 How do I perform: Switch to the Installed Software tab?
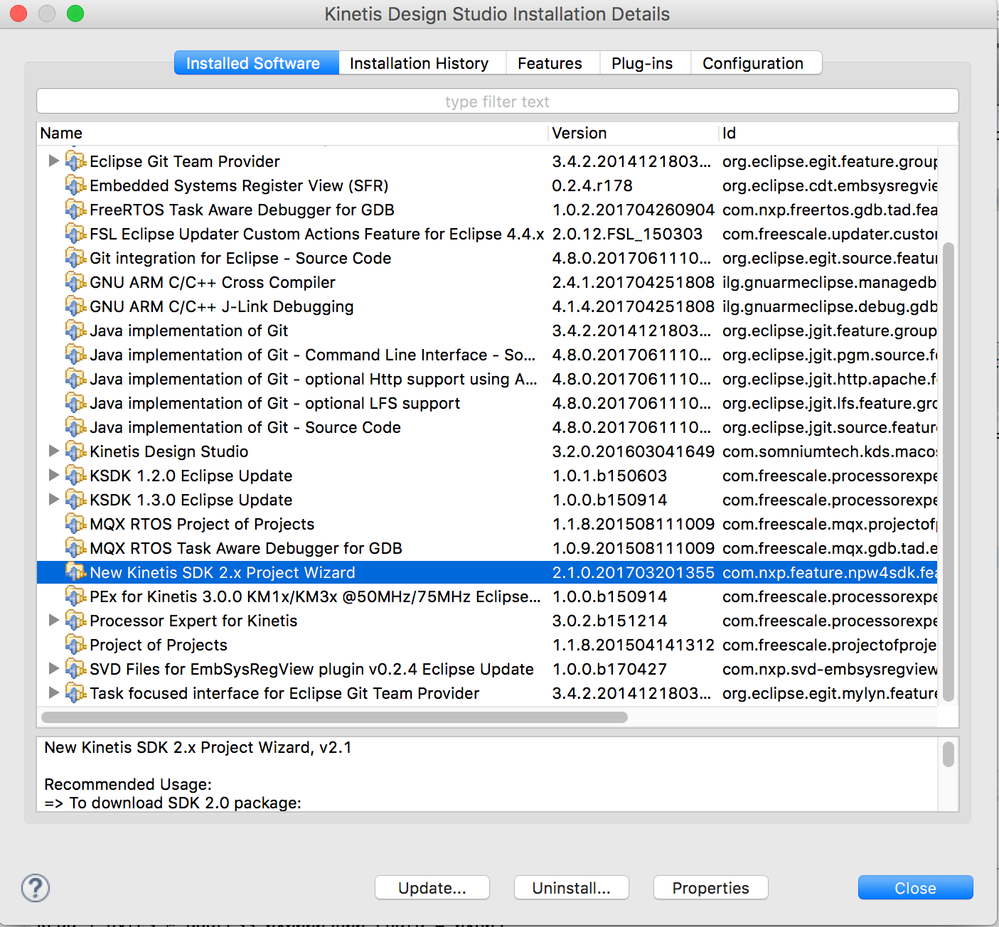pyautogui.click(x=256, y=63)
